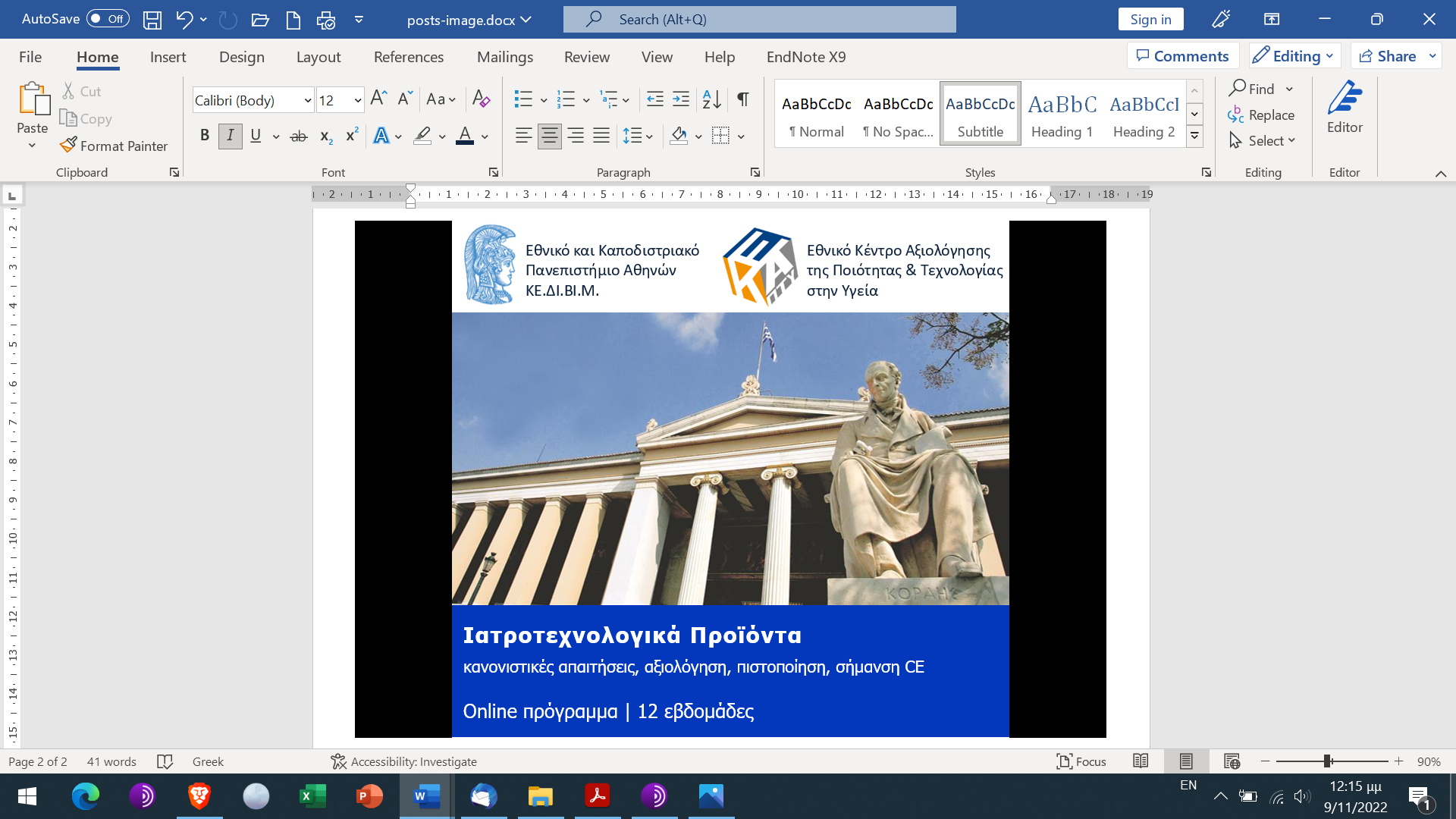Click the Sort A-Z icon
The image size is (1456, 819).
point(711,99)
